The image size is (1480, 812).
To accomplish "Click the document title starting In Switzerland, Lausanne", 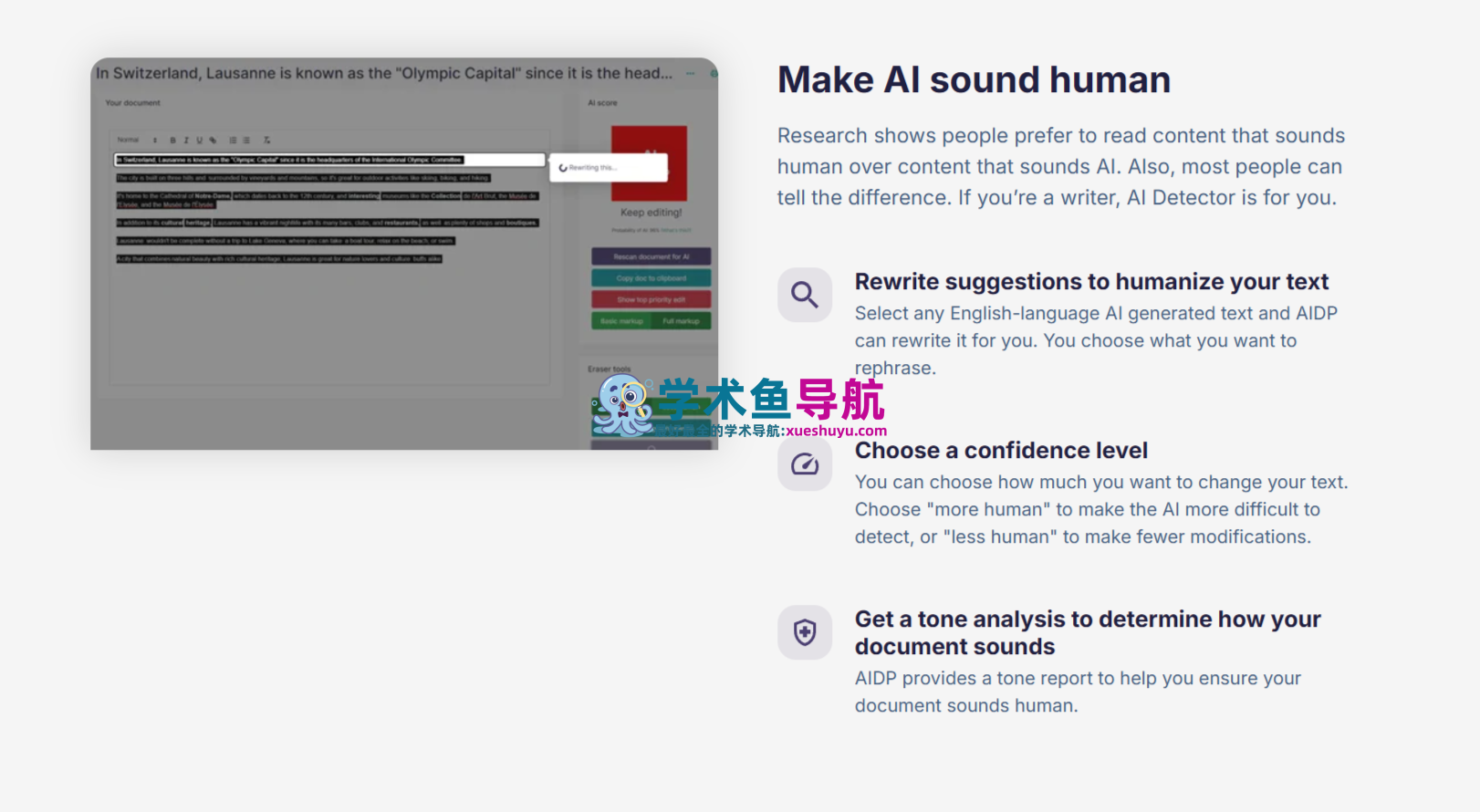I will [384, 73].
